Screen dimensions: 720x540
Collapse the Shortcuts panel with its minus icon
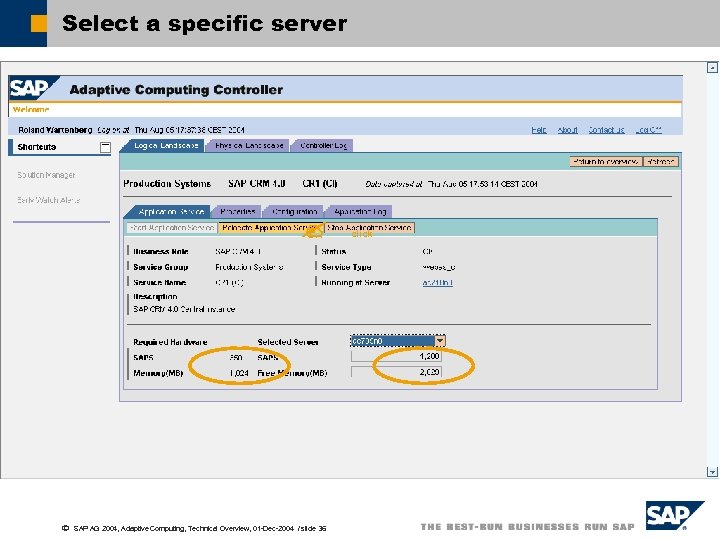pos(105,147)
